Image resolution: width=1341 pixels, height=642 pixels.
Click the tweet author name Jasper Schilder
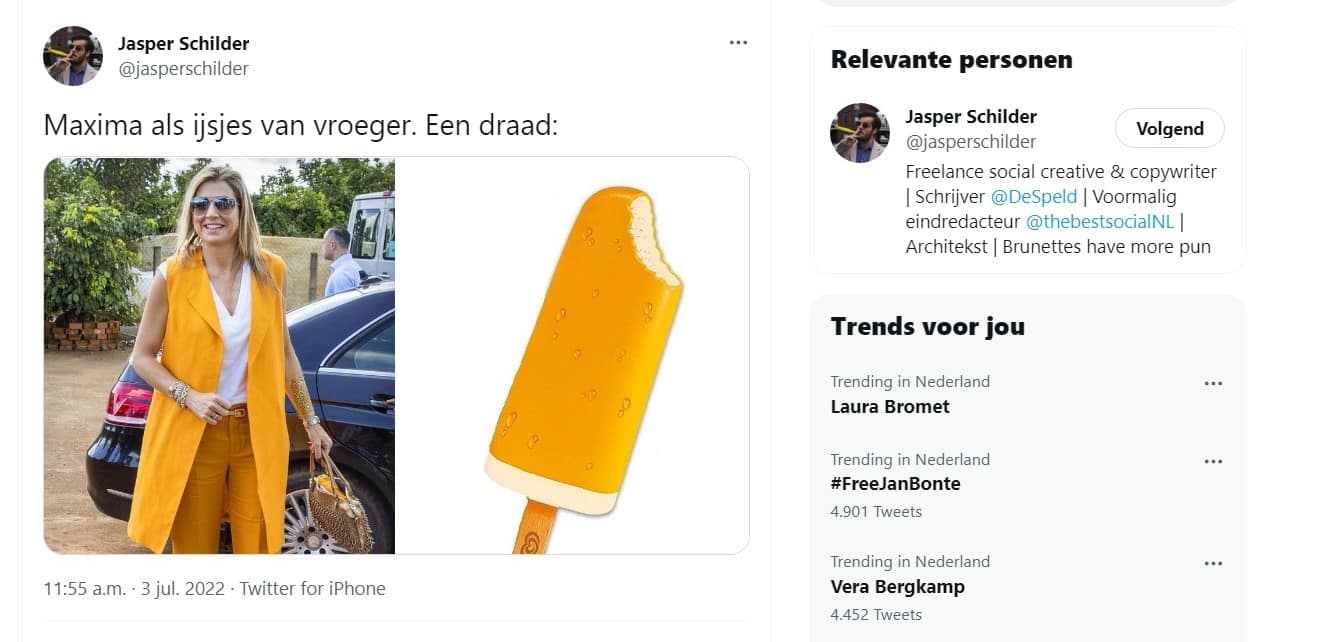183,43
